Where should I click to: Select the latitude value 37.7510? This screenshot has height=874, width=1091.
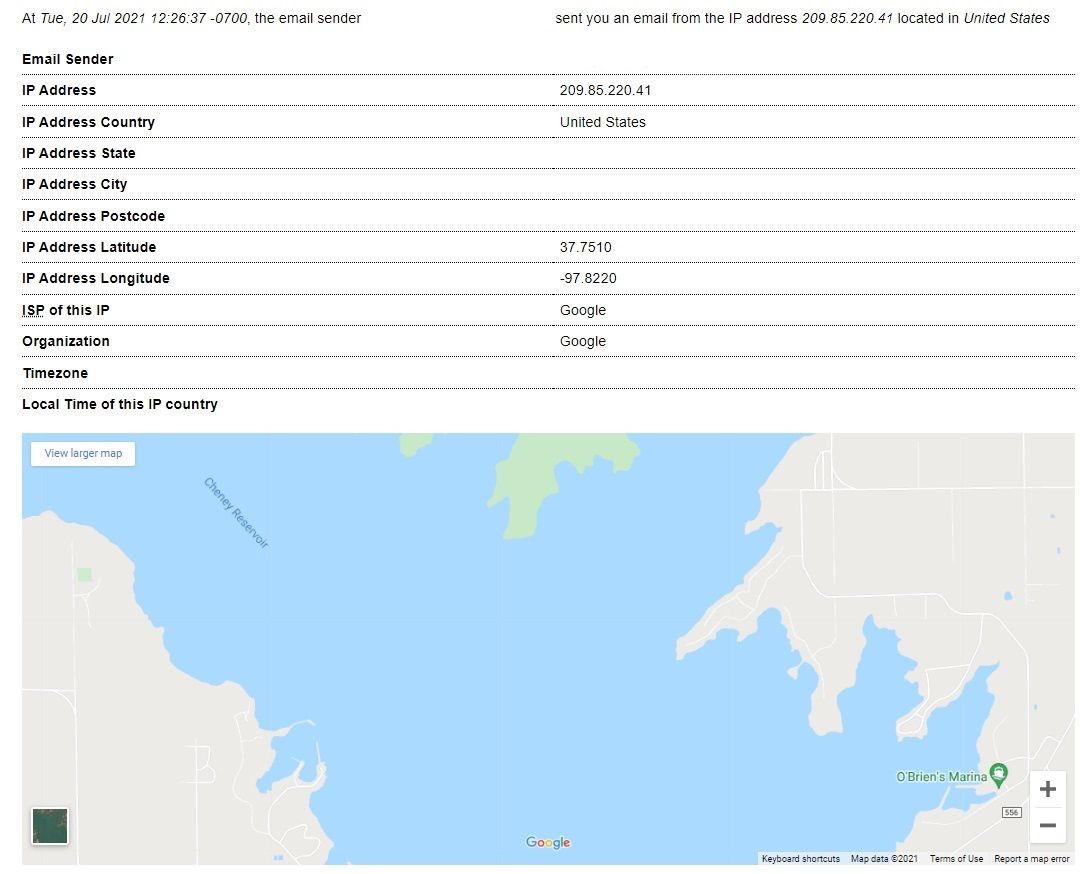coord(585,247)
